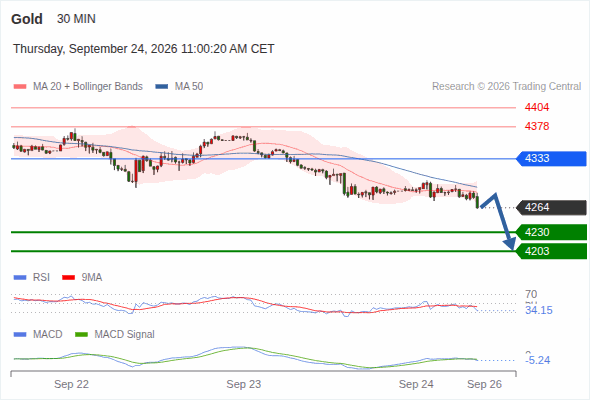Select the green 4203 support price tag

[x=551, y=251]
